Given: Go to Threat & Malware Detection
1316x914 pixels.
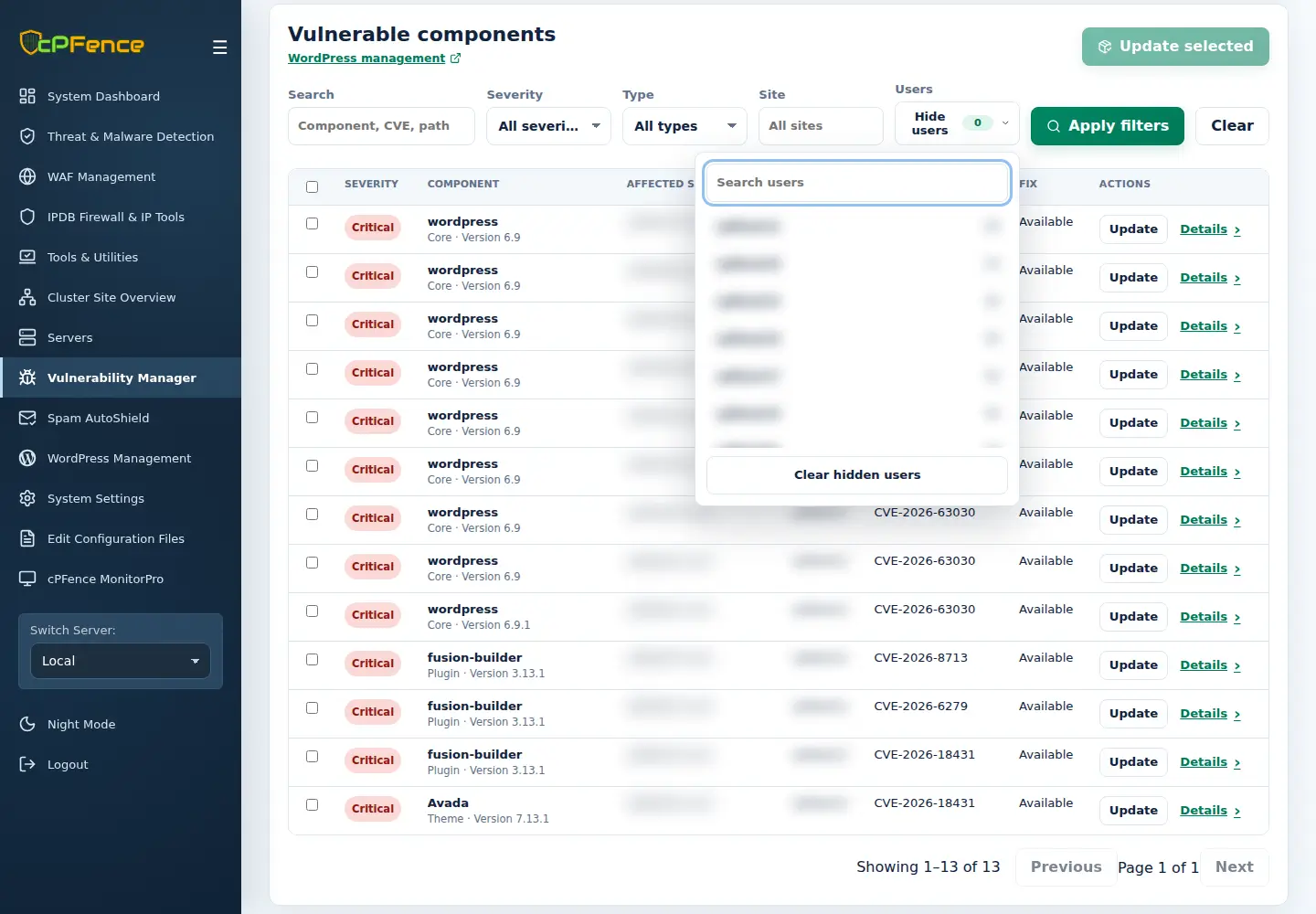Looking at the screenshot, I should click(121, 136).
